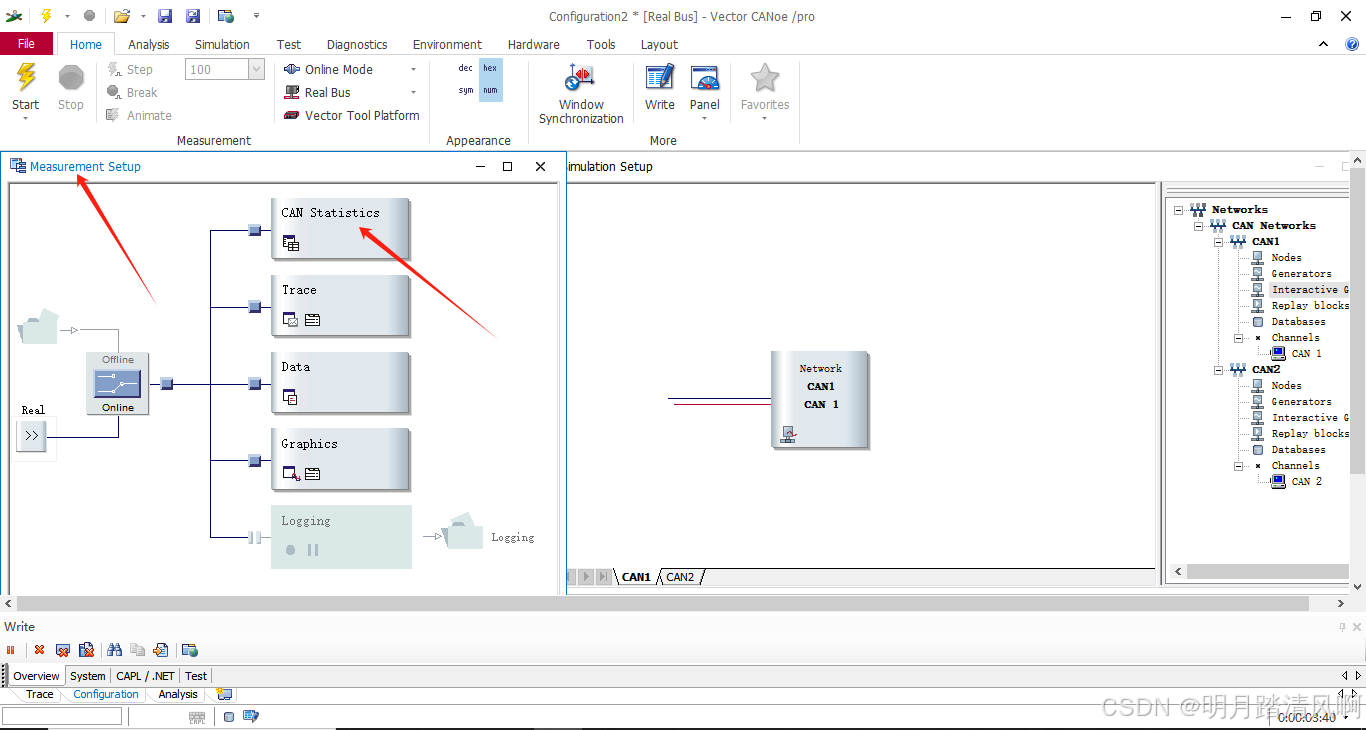This screenshot has width=1366, height=730.
Task: Click the copy icon in Write toolbar
Action: [138, 650]
